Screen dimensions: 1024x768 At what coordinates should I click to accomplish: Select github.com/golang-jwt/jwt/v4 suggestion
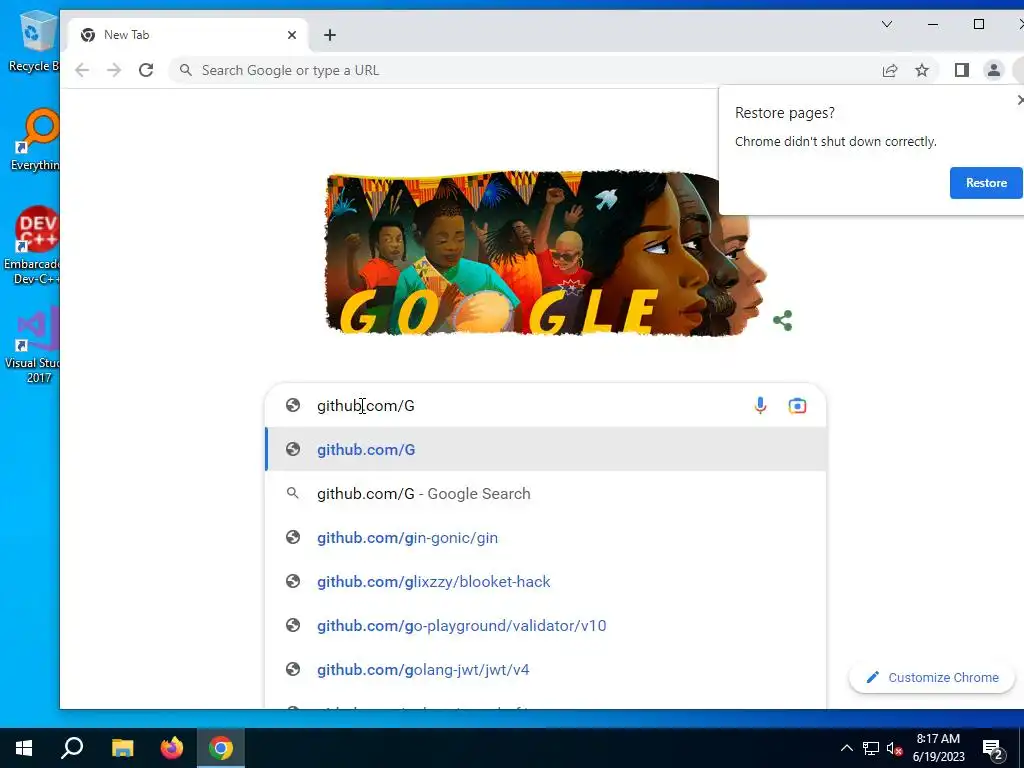545,669
